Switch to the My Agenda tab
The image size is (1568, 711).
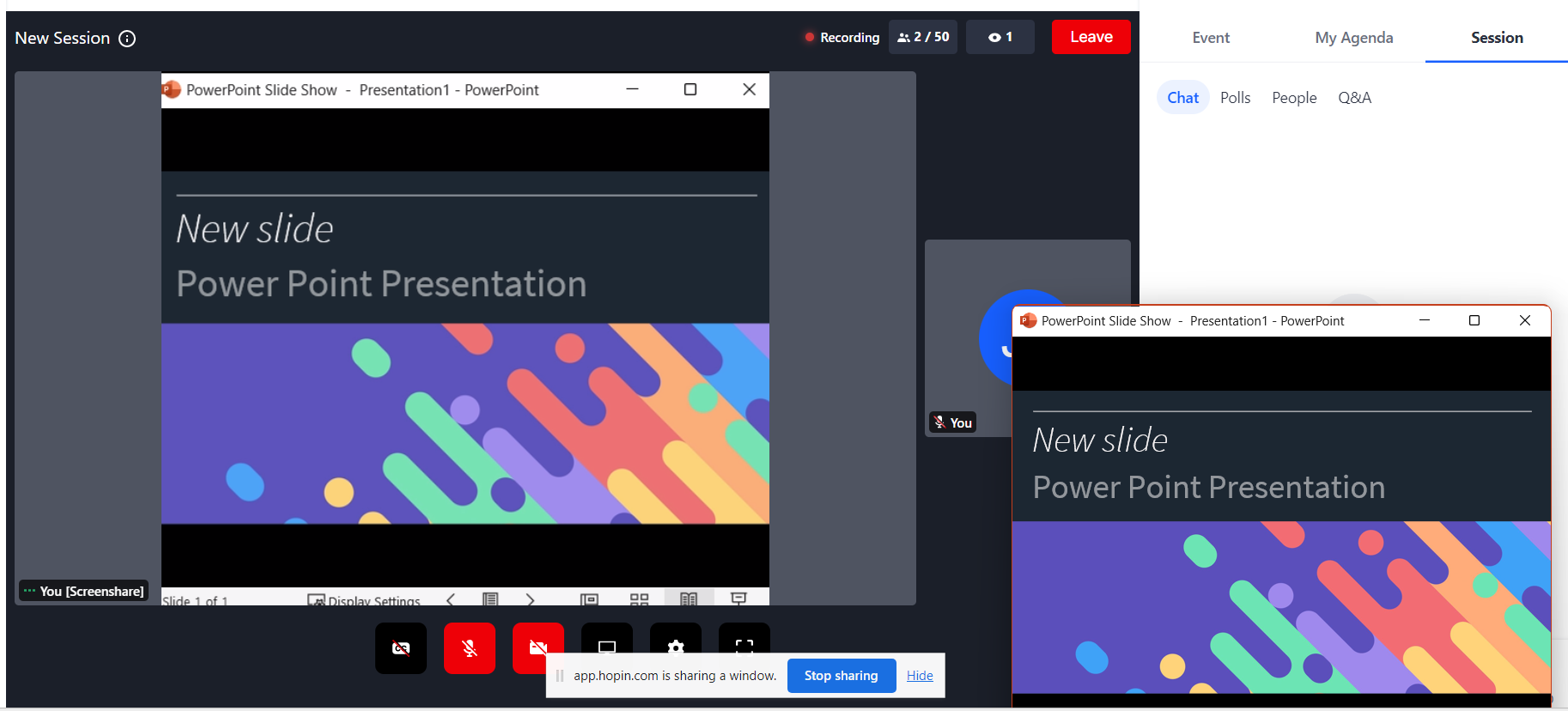1354,38
